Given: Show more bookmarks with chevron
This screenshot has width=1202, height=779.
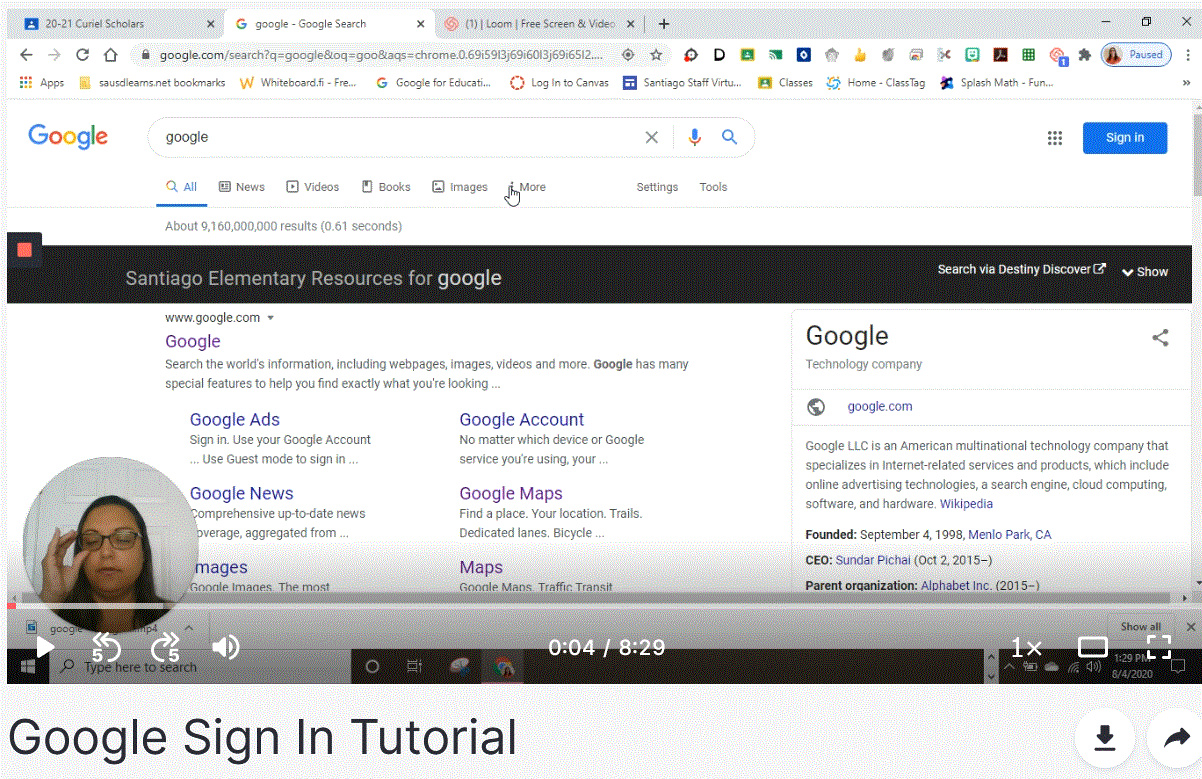Looking at the screenshot, I should (x=1186, y=83).
